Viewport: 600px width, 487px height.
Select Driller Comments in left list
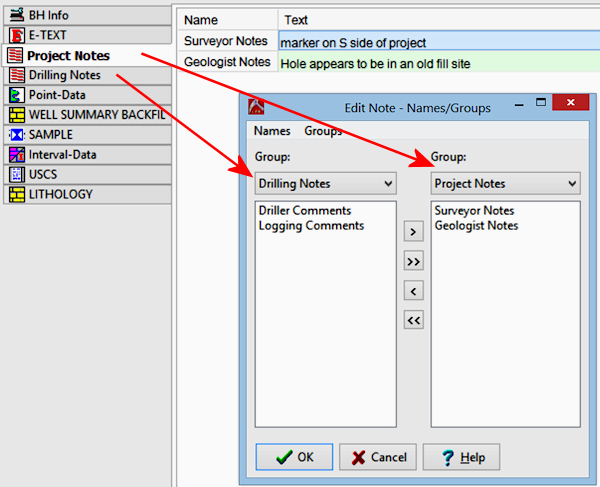305,211
